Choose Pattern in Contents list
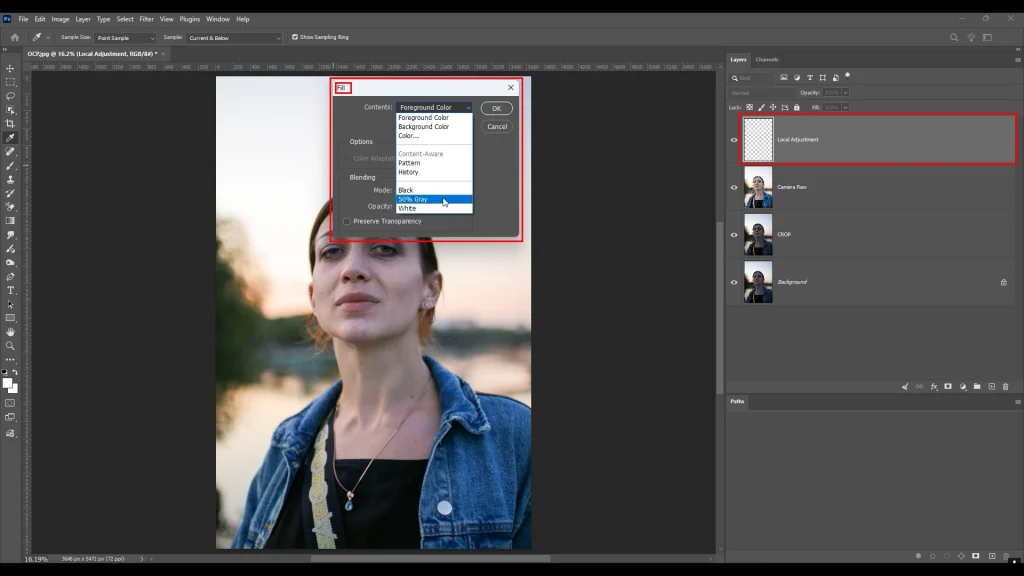Image resolution: width=1024 pixels, height=576 pixels. click(x=434, y=163)
